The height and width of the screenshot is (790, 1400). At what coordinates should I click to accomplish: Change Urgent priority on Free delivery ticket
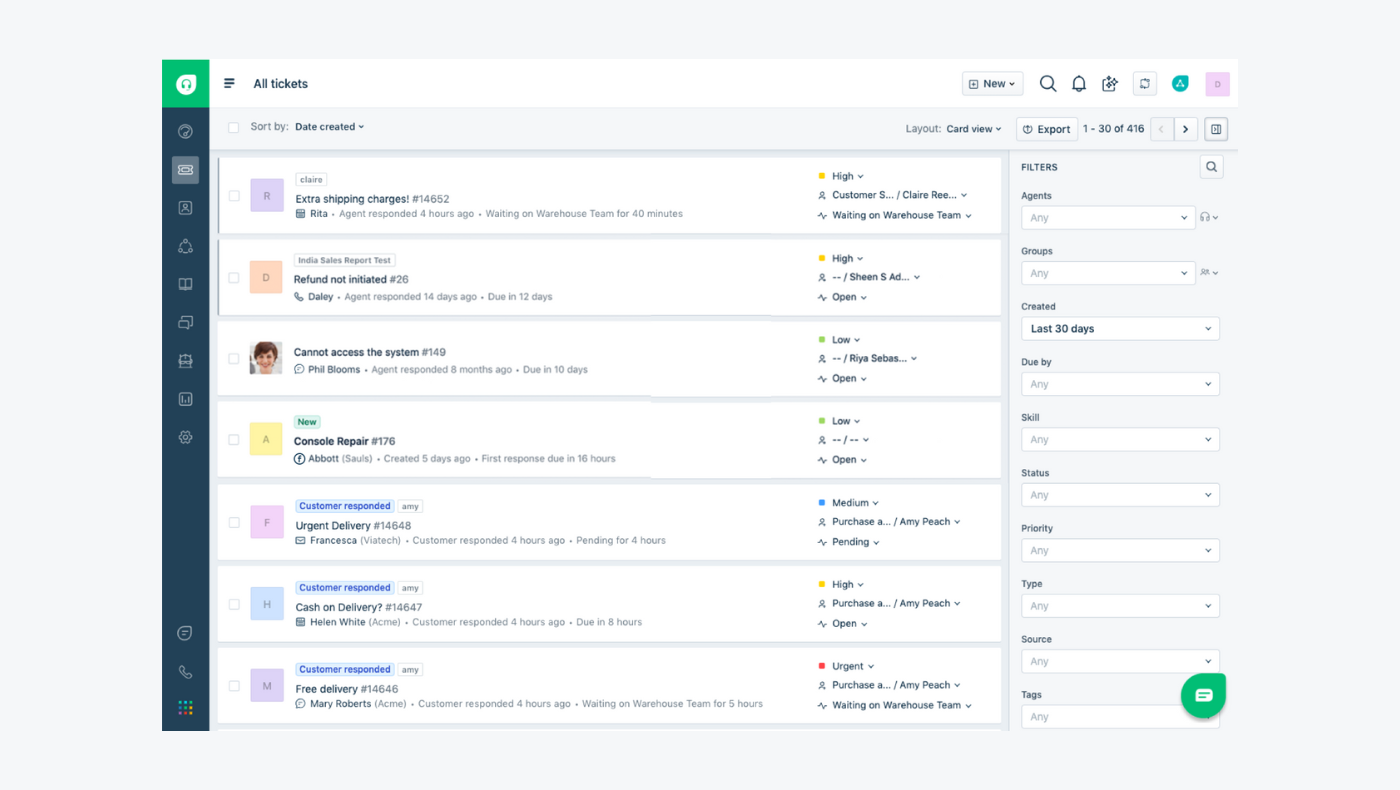tap(846, 666)
